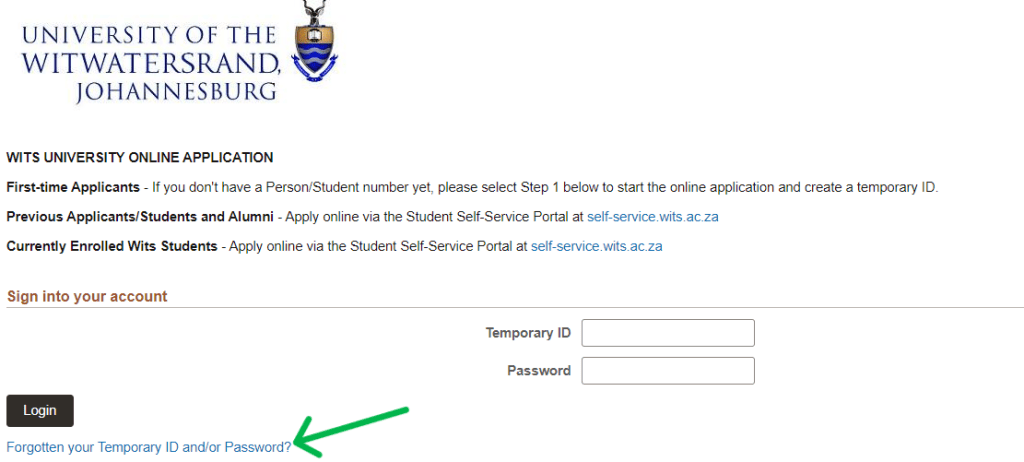1024x462 pixels.
Task: Click the Wits University crest emblem
Action: (x=314, y=41)
